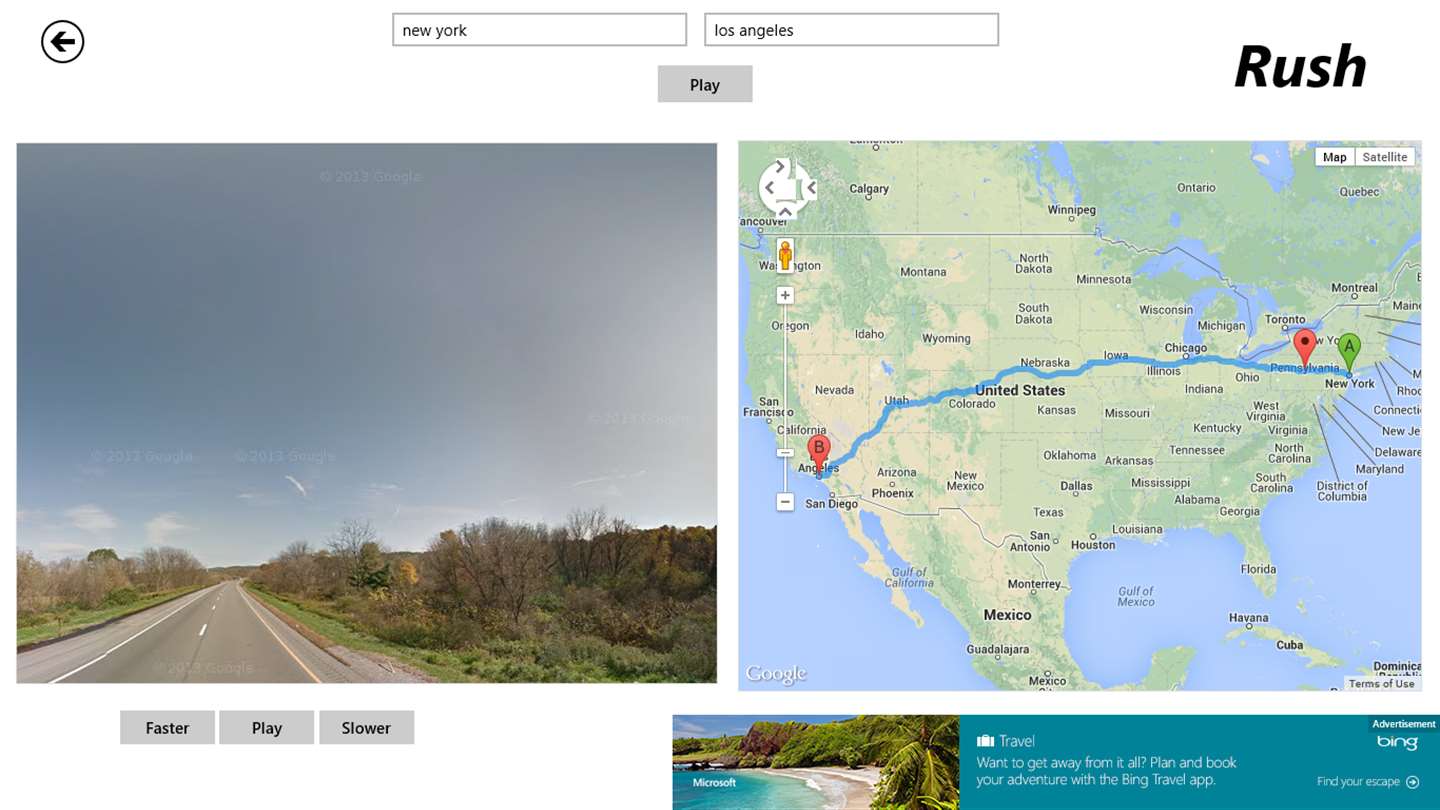Pan the map left with the arrow
The height and width of the screenshot is (810, 1440).
(769, 187)
